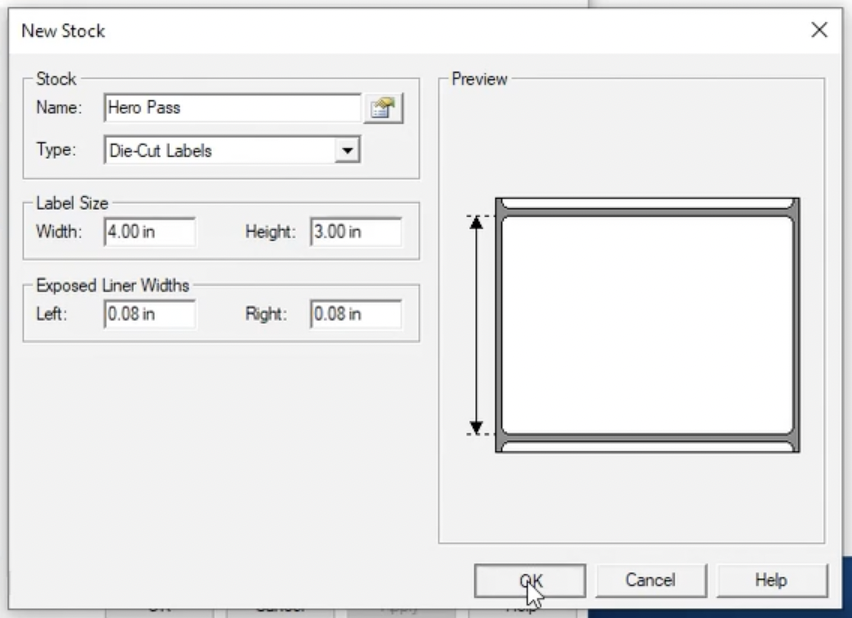Click the New Stock title bar
Screen dimensions: 852x618
tap(400, 30)
